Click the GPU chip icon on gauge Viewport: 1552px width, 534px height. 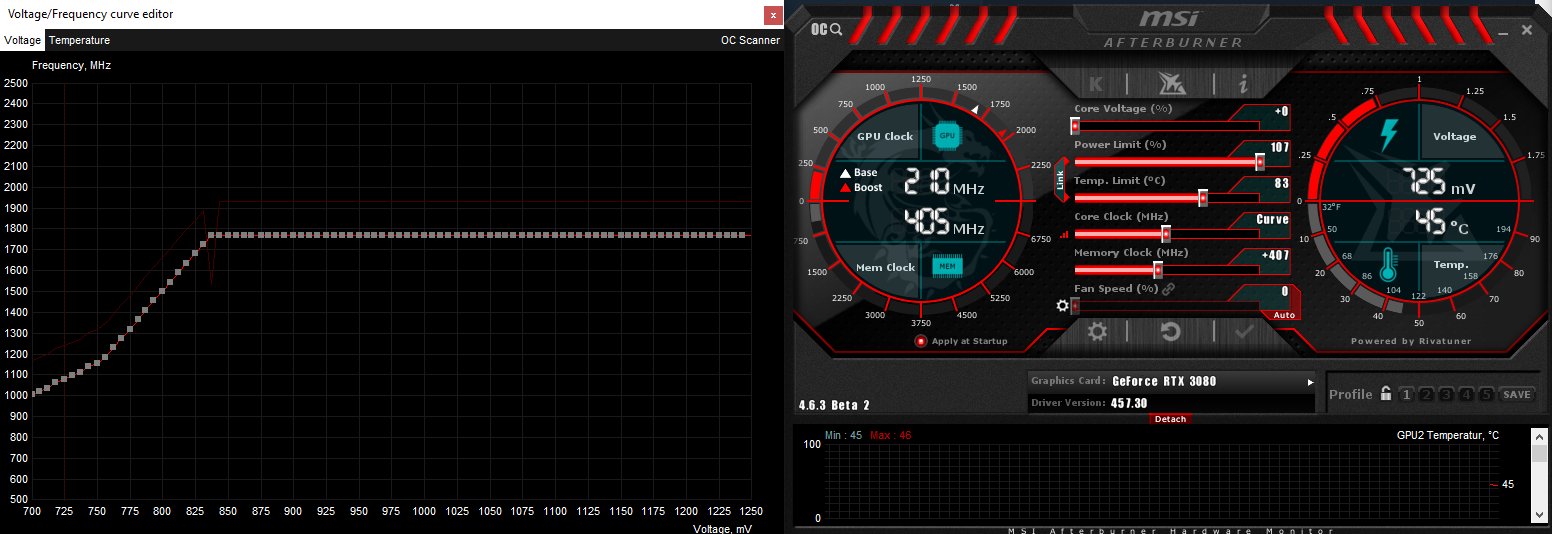coord(946,135)
